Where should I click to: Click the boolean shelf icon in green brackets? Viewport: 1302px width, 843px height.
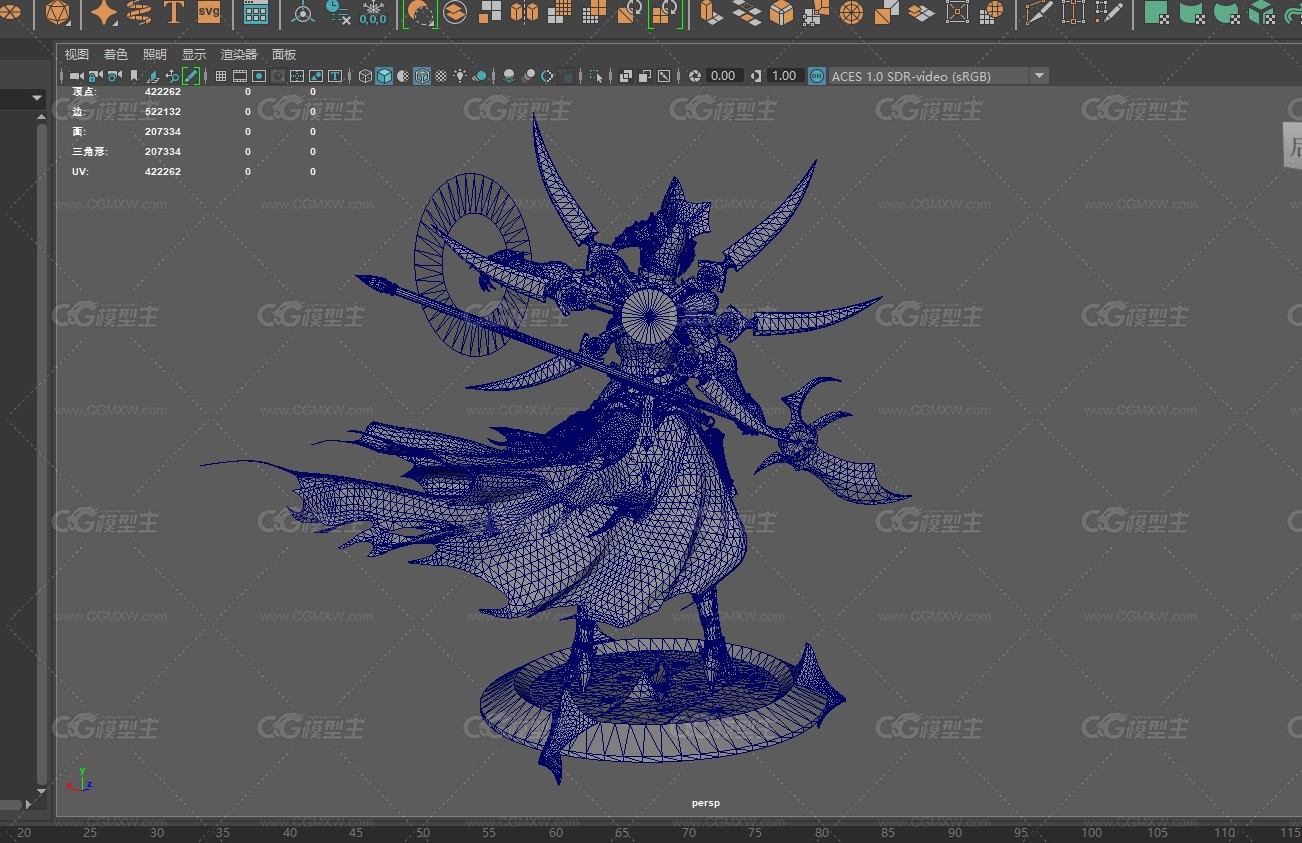tap(420, 13)
